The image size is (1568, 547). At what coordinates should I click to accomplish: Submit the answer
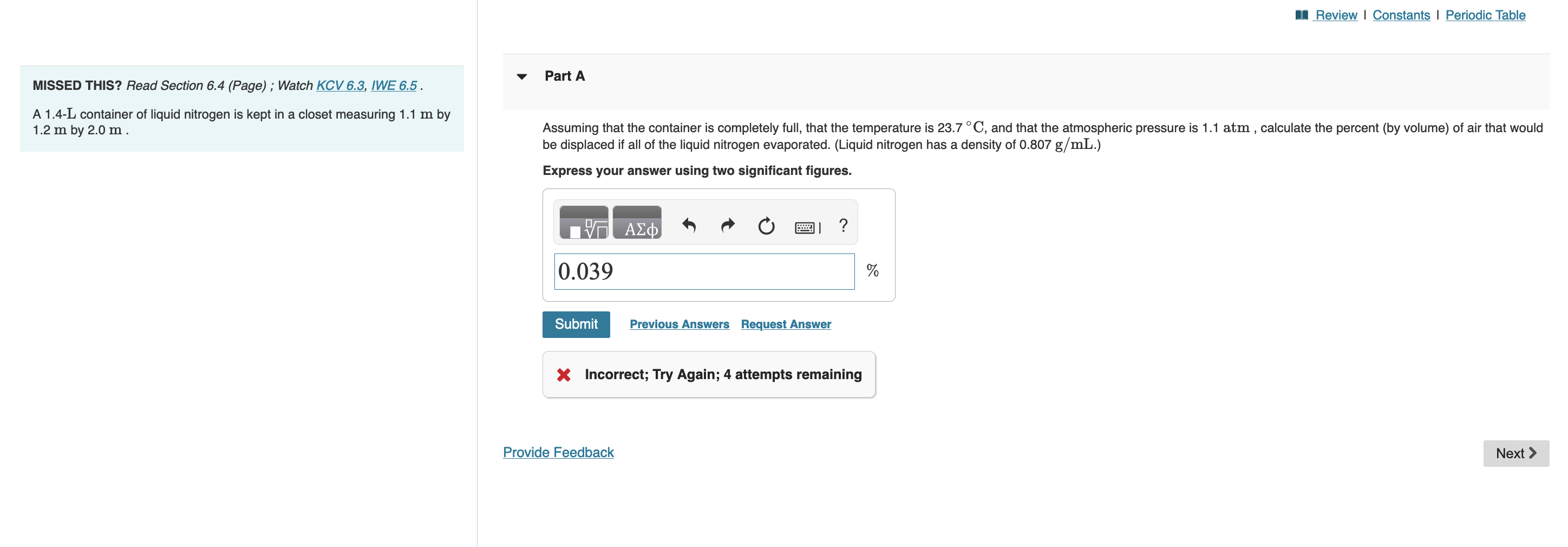(x=576, y=324)
